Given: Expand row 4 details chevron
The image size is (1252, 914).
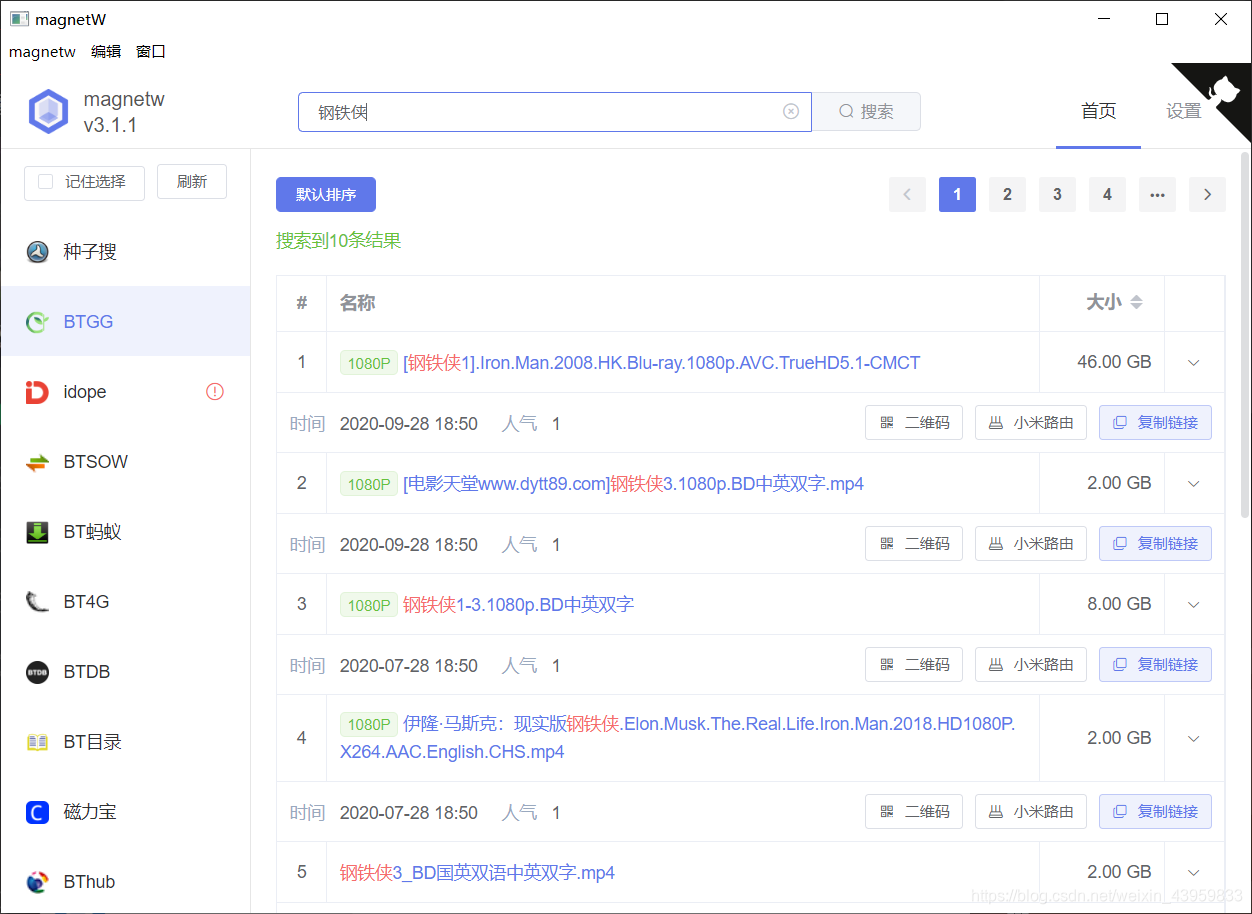Looking at the screenshot, I should [1193, 739].
